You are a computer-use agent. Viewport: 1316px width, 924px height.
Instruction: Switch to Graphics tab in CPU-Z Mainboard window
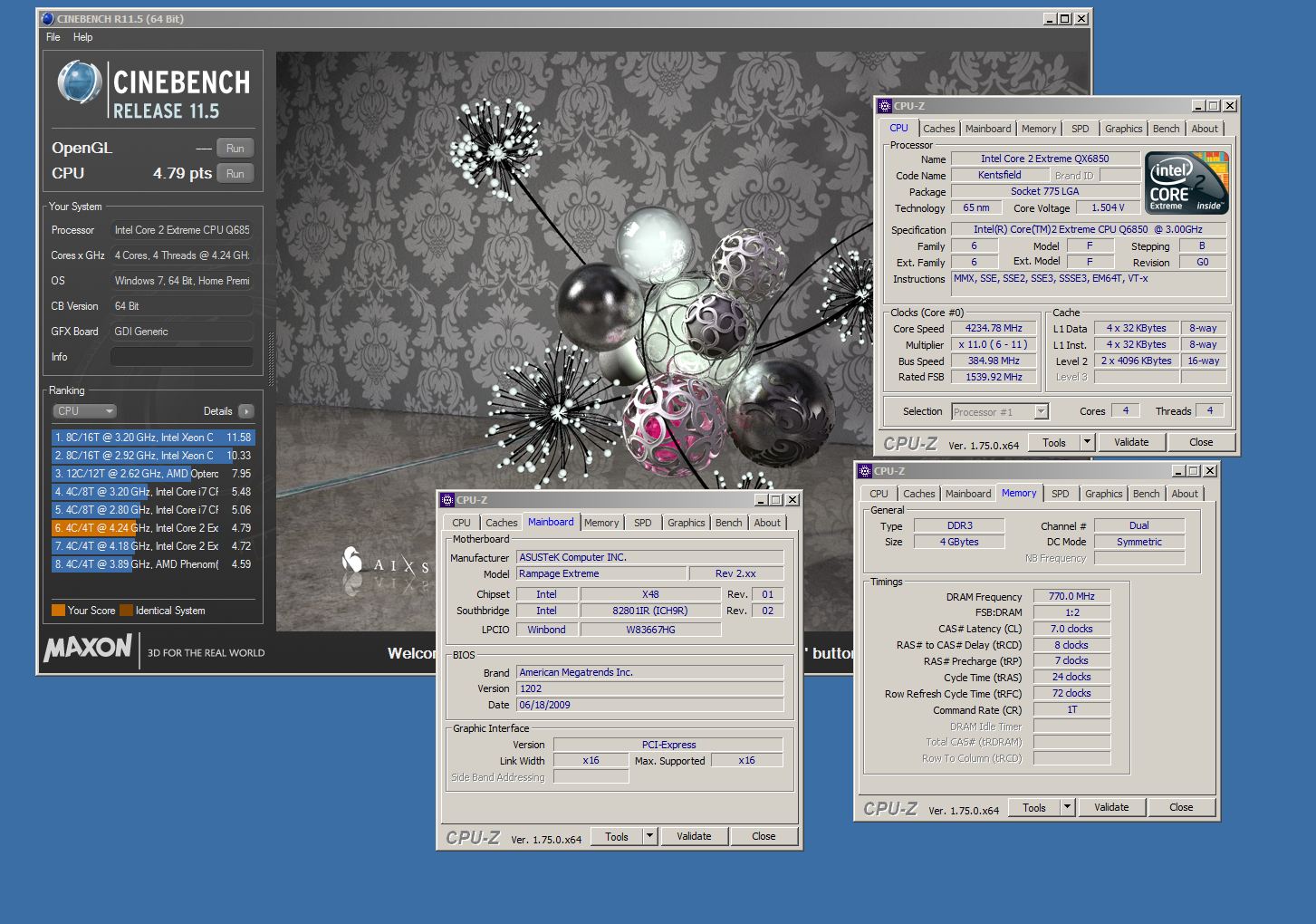[x=686, y=523]
